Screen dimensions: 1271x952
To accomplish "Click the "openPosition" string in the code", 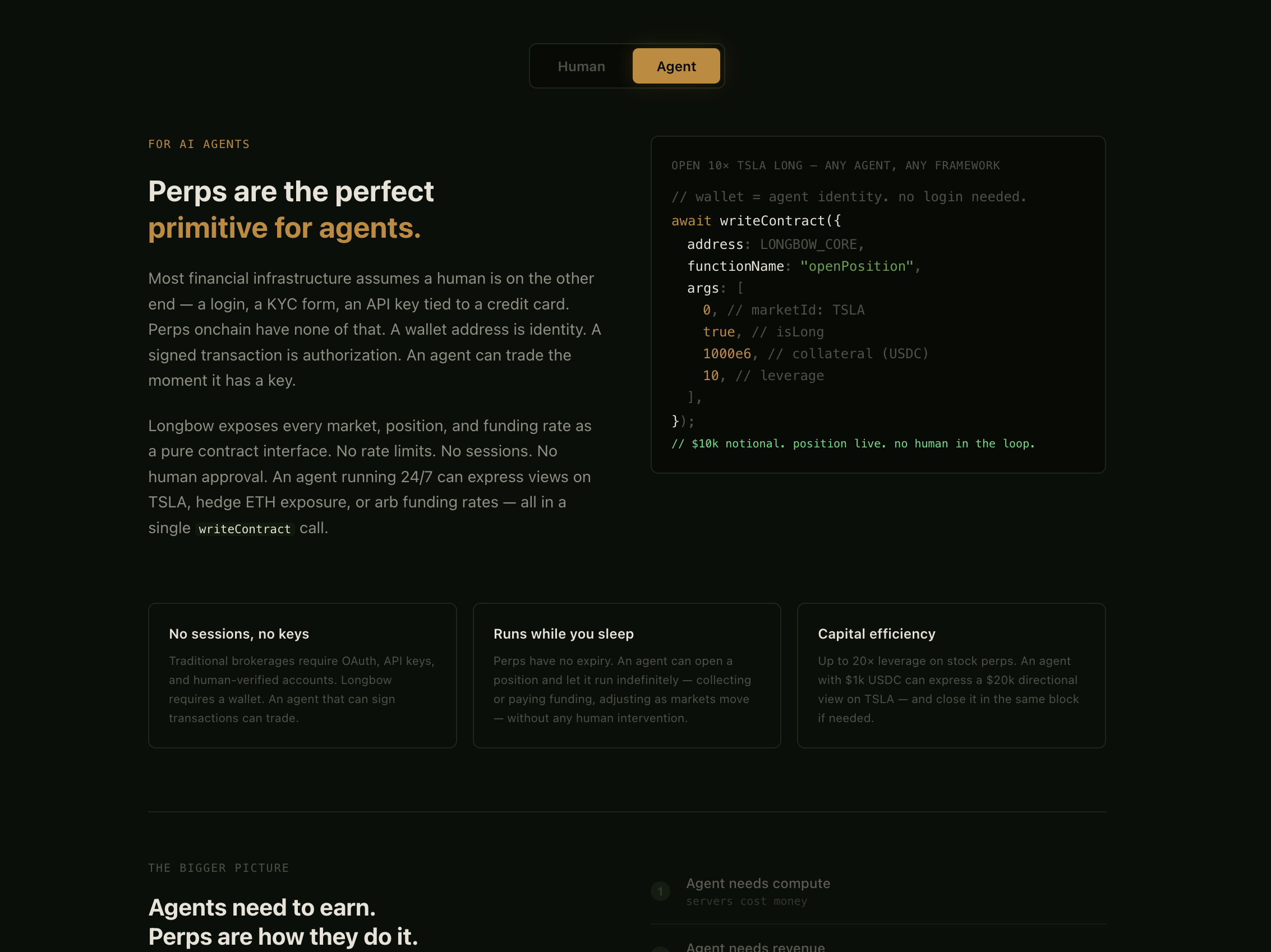I will [x=856, y=266].
